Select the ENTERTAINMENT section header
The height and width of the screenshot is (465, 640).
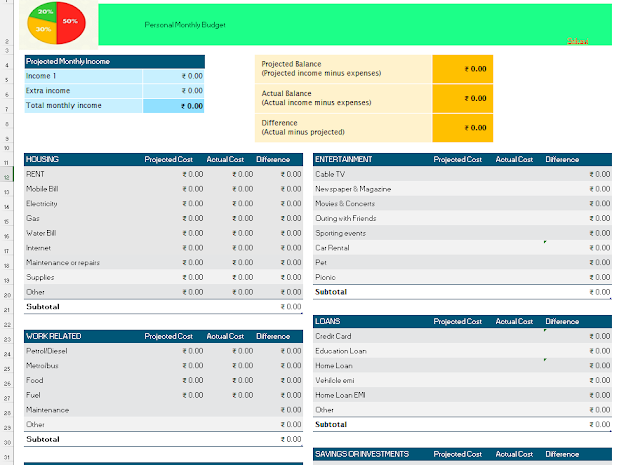(343, 159)
